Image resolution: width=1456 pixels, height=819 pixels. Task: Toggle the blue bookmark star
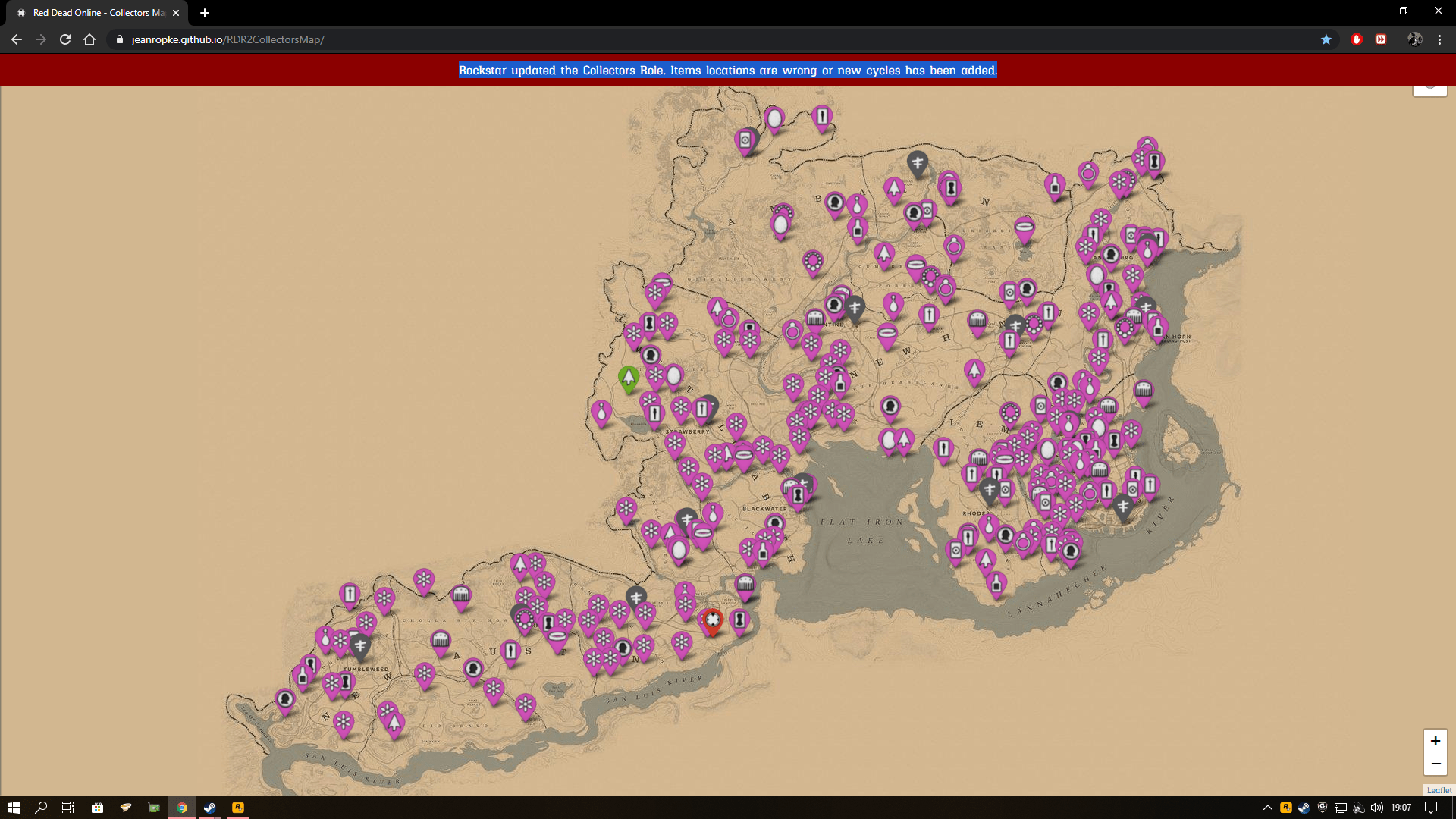tap(1326, 39)
